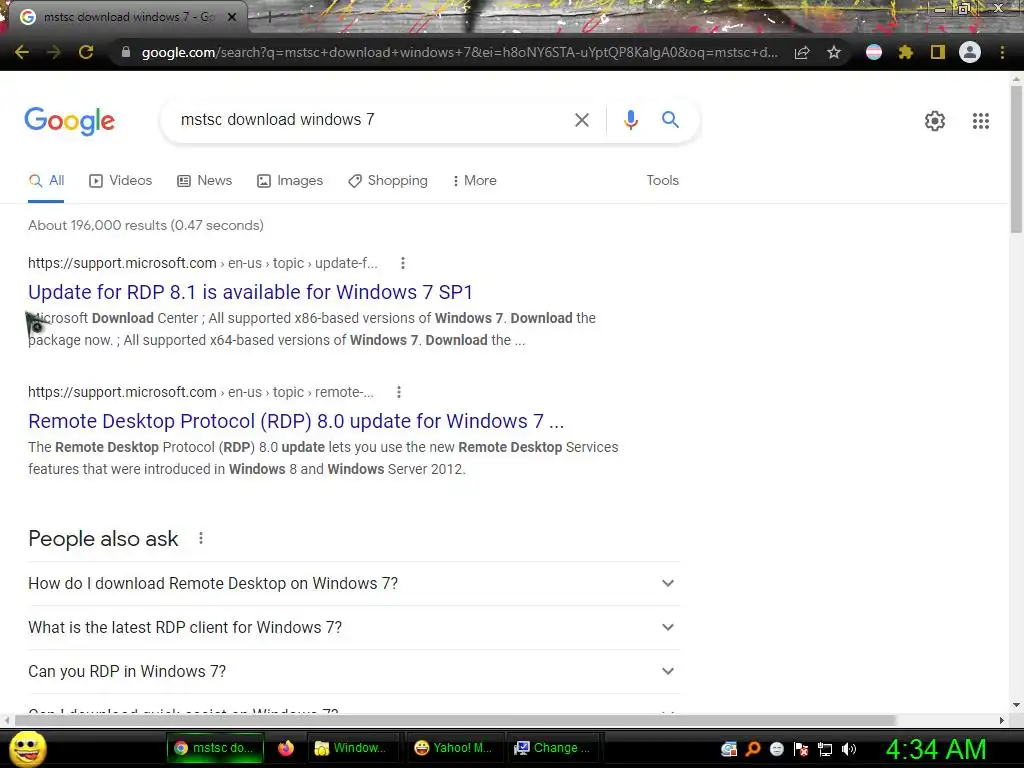Open the Action Center flag tray icon

(x=801, y=749)
